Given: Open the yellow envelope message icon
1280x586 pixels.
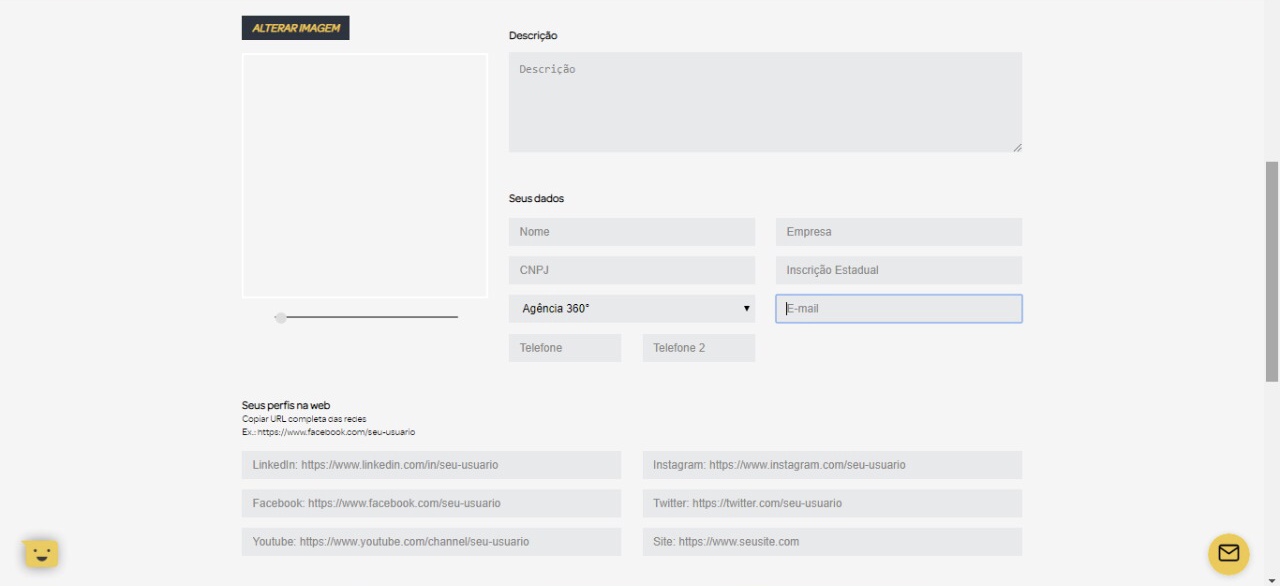Looking at the screenshot, I should tap(1228, 553).
